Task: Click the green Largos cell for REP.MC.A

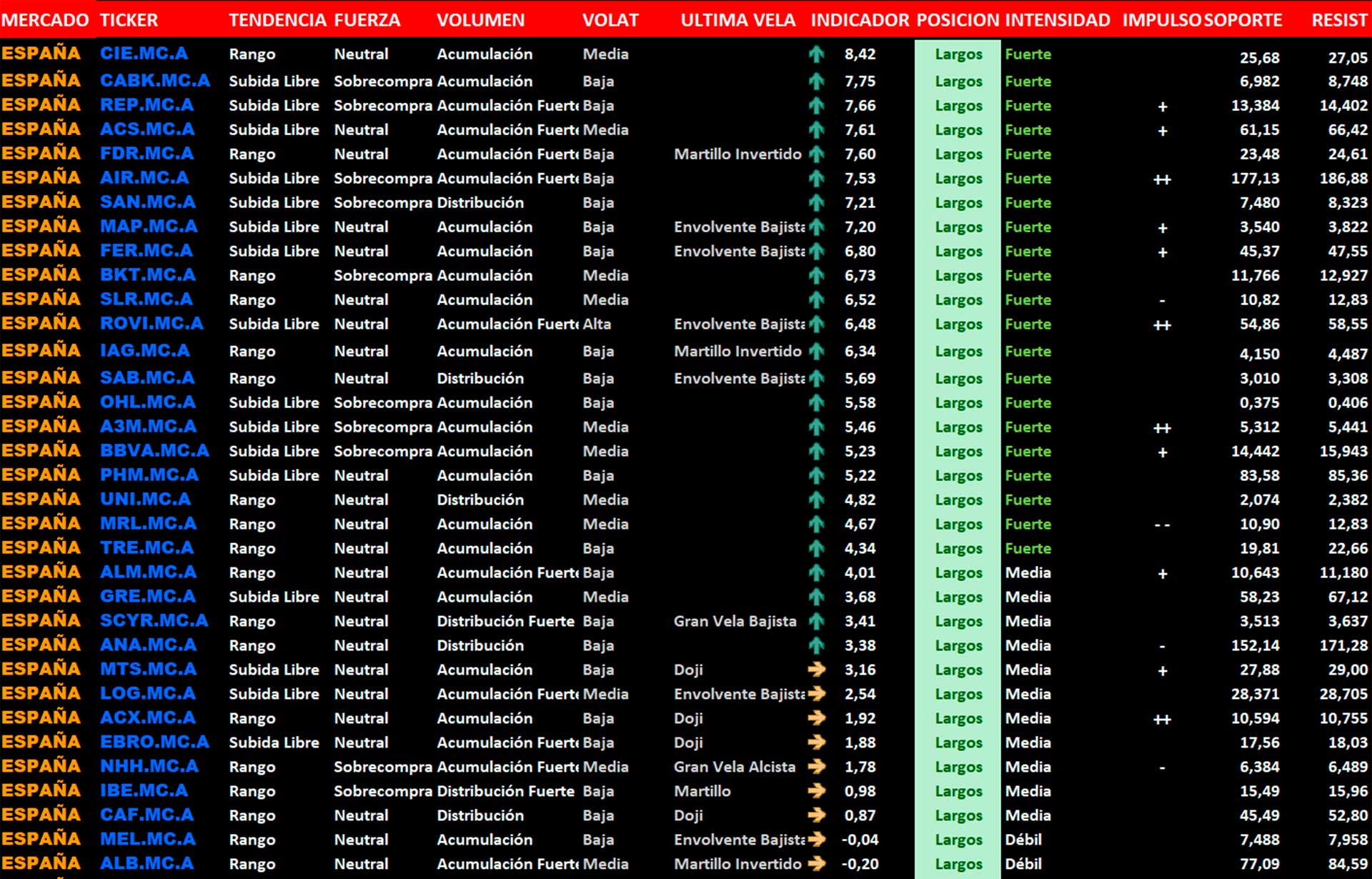Action: tap(958, 106)
